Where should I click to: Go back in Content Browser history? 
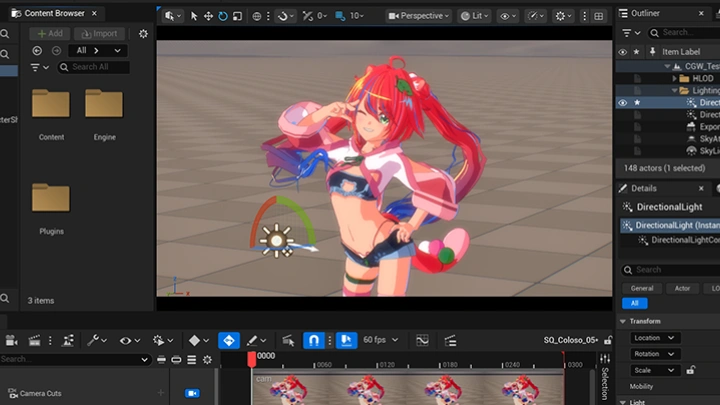click(37, 51)
